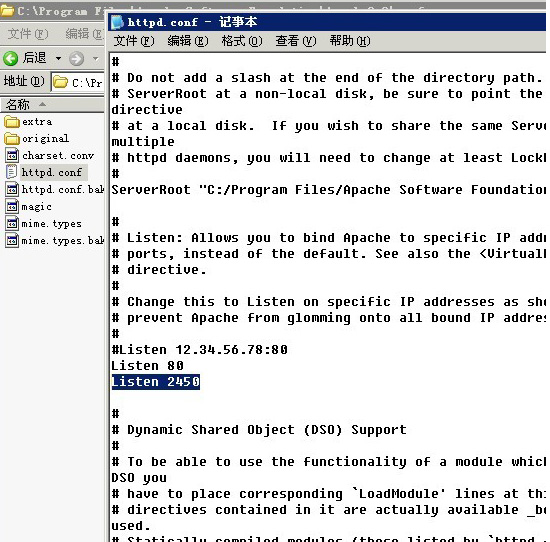Viewport: 550px width, 542px height.
Task: Expand the Back history dropdown arrow
Action: point(58,58)
